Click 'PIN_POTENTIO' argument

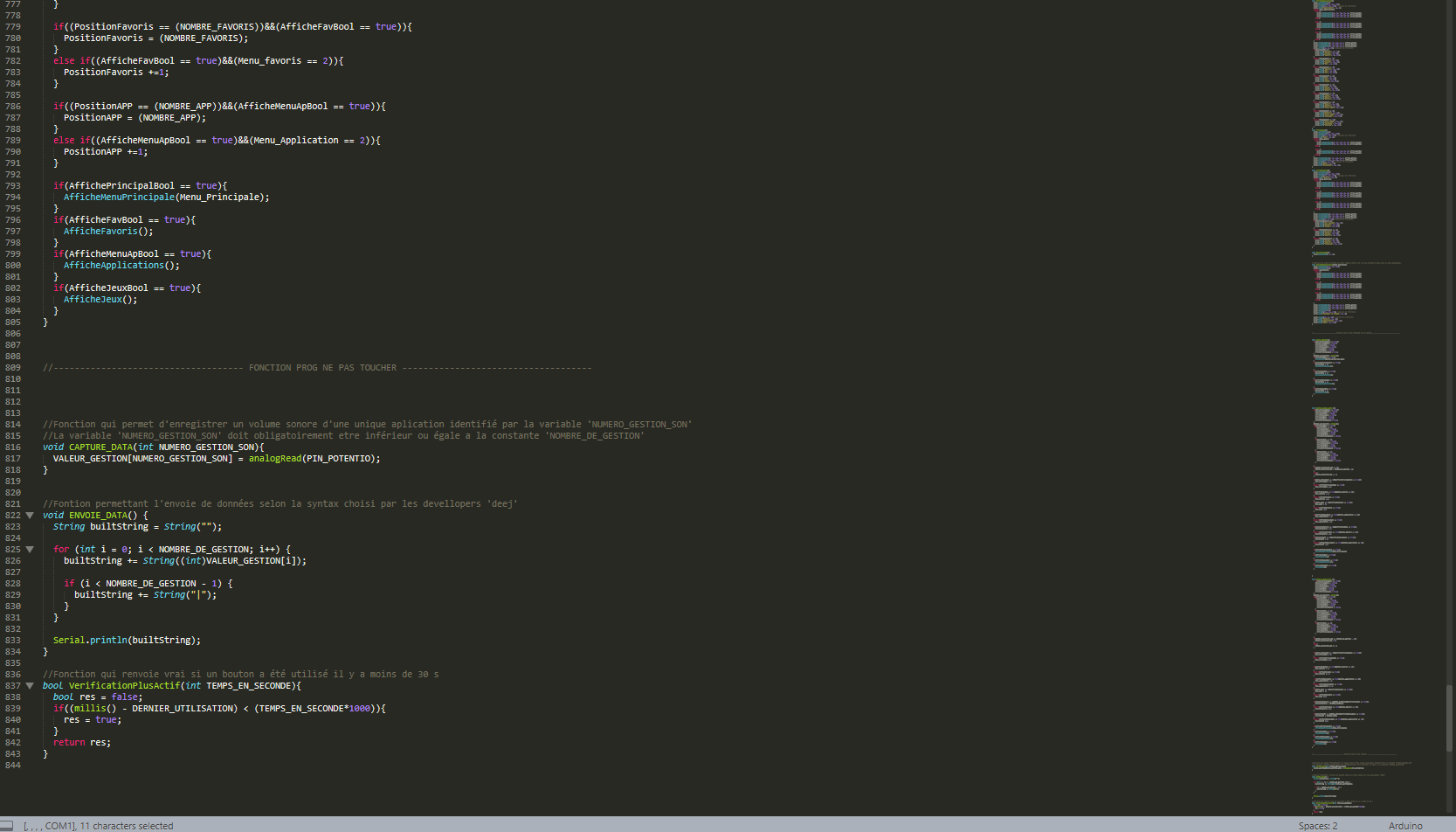coord(338,459)
